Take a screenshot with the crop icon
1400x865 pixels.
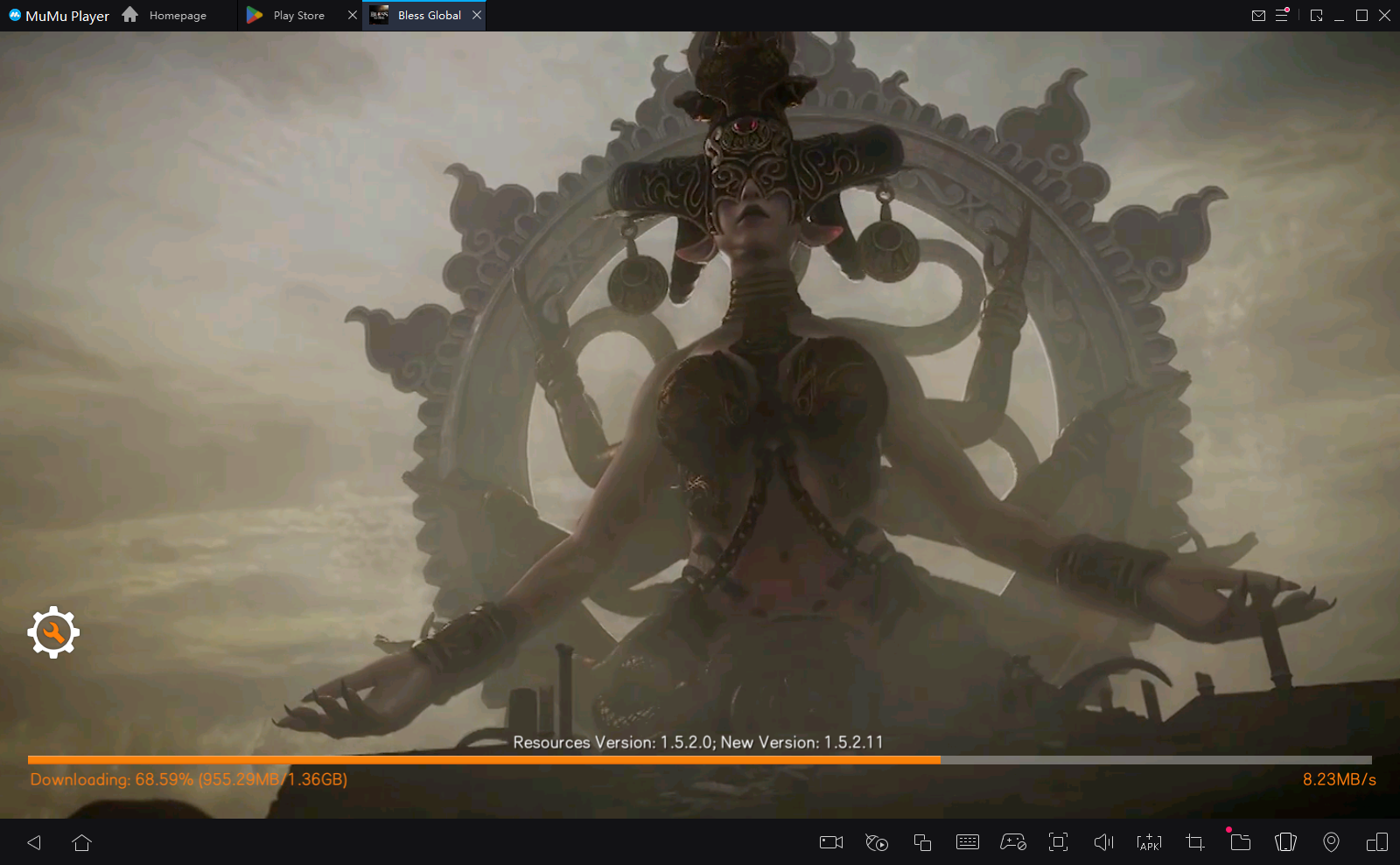click(x=1194, y=842)
